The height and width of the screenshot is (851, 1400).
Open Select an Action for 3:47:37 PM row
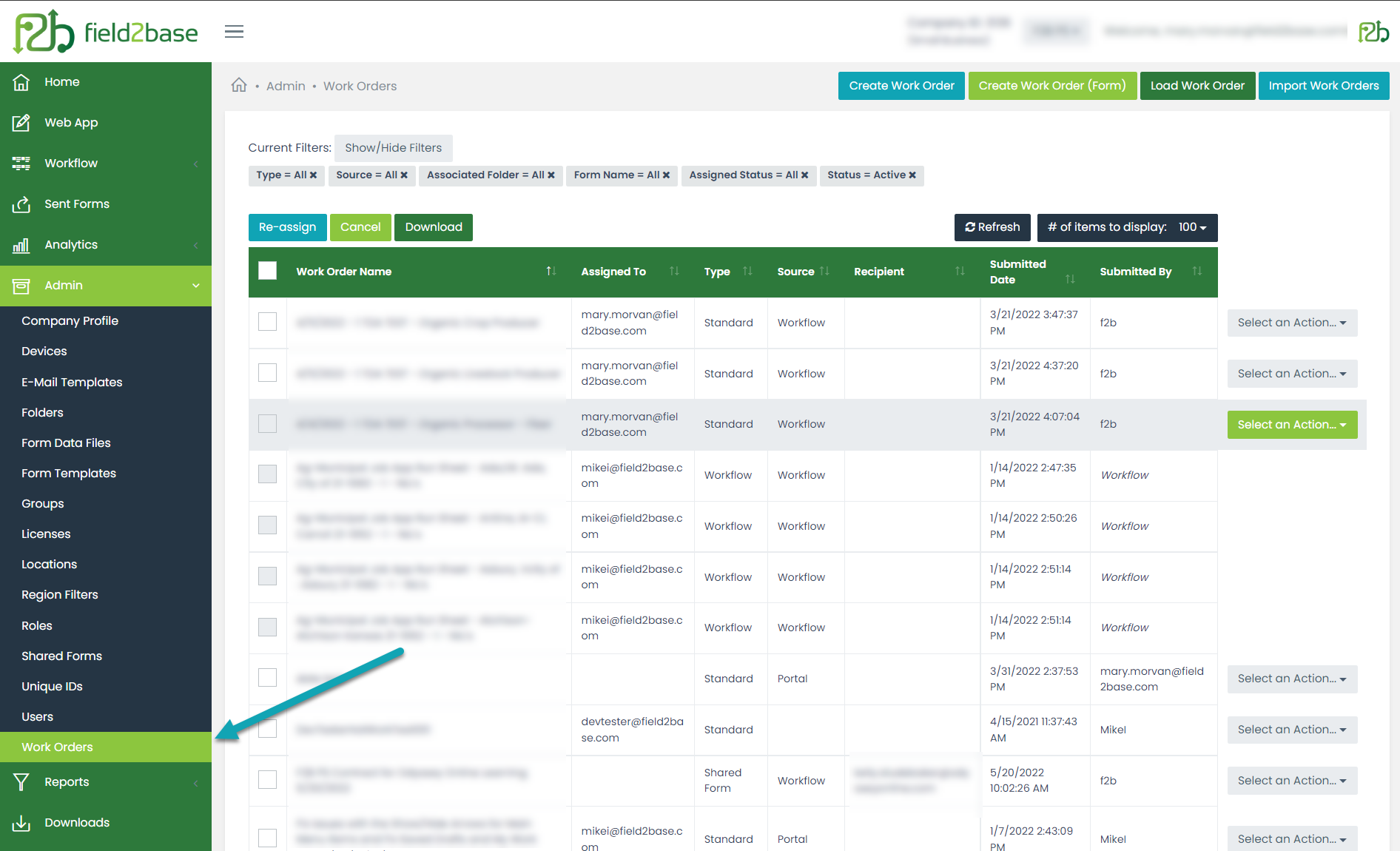pyautogui.click(x=1292, y=323)
